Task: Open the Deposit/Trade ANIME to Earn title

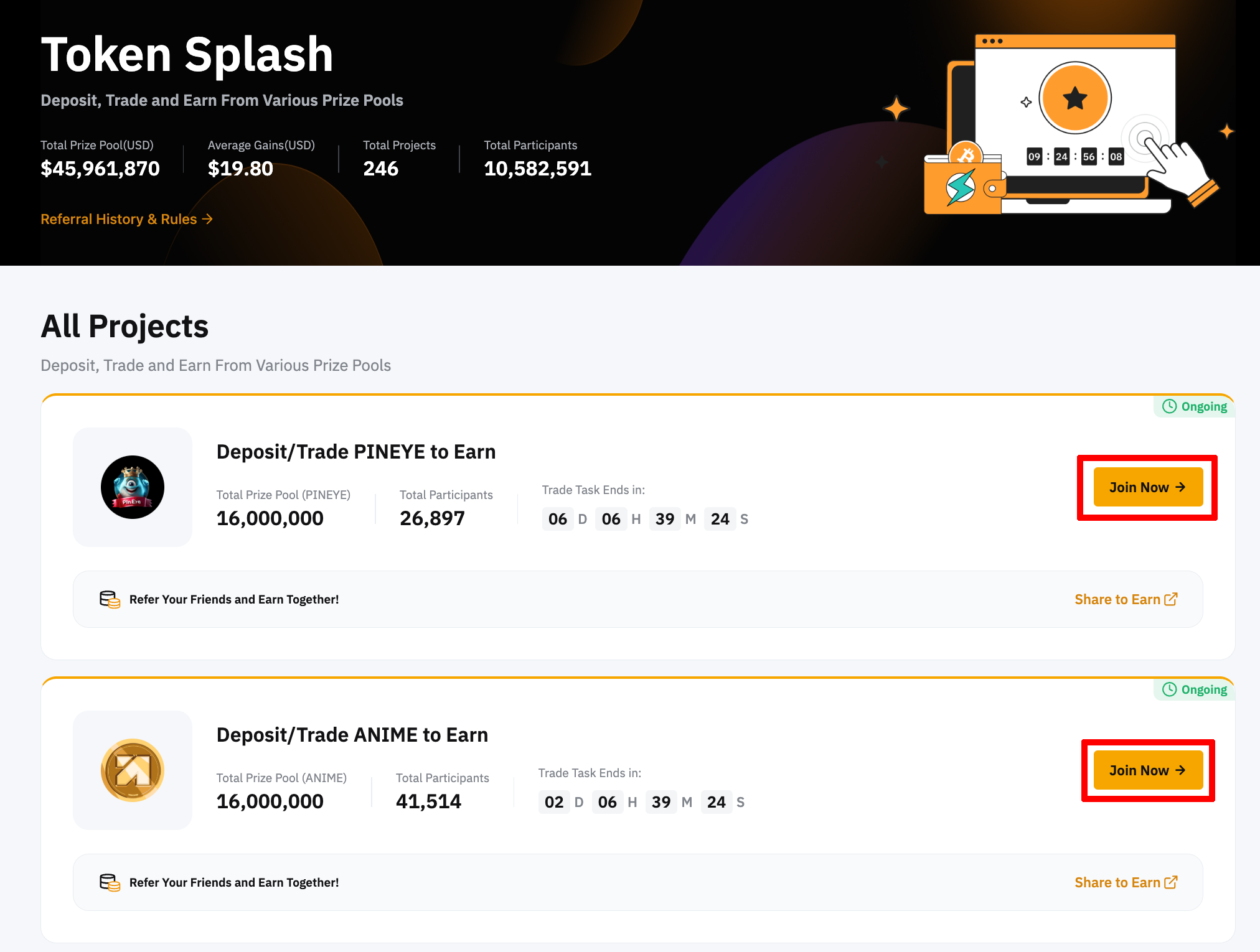Action: (352, 735)
